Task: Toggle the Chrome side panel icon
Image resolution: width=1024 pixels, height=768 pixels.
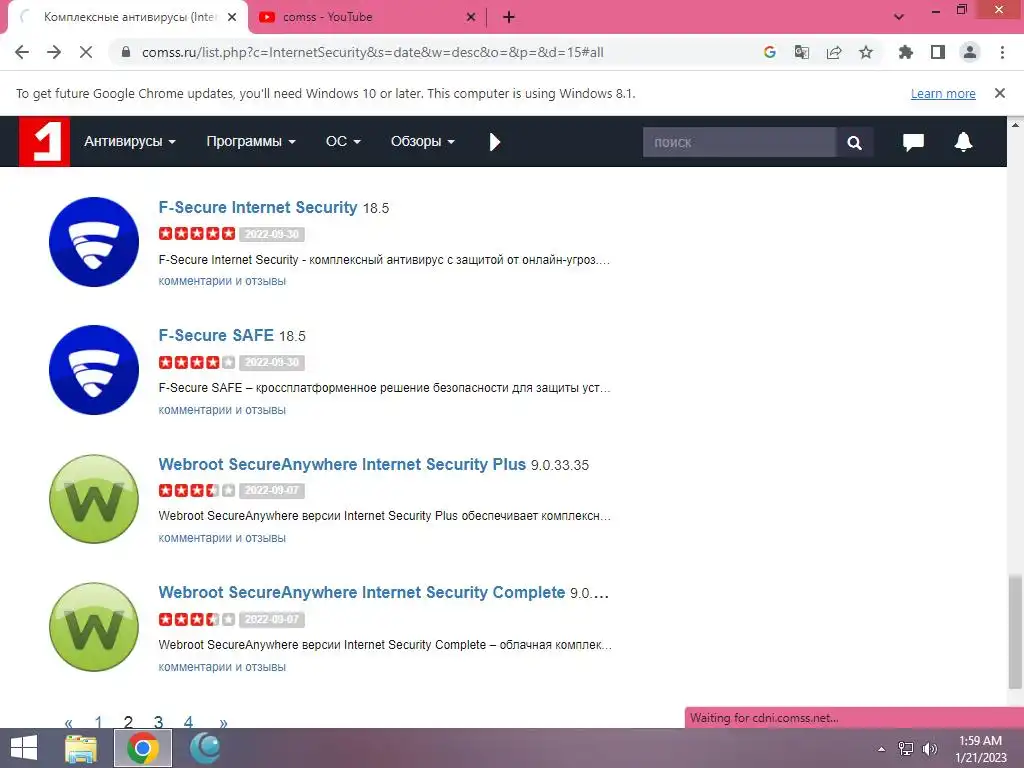Action: [938, 52]
